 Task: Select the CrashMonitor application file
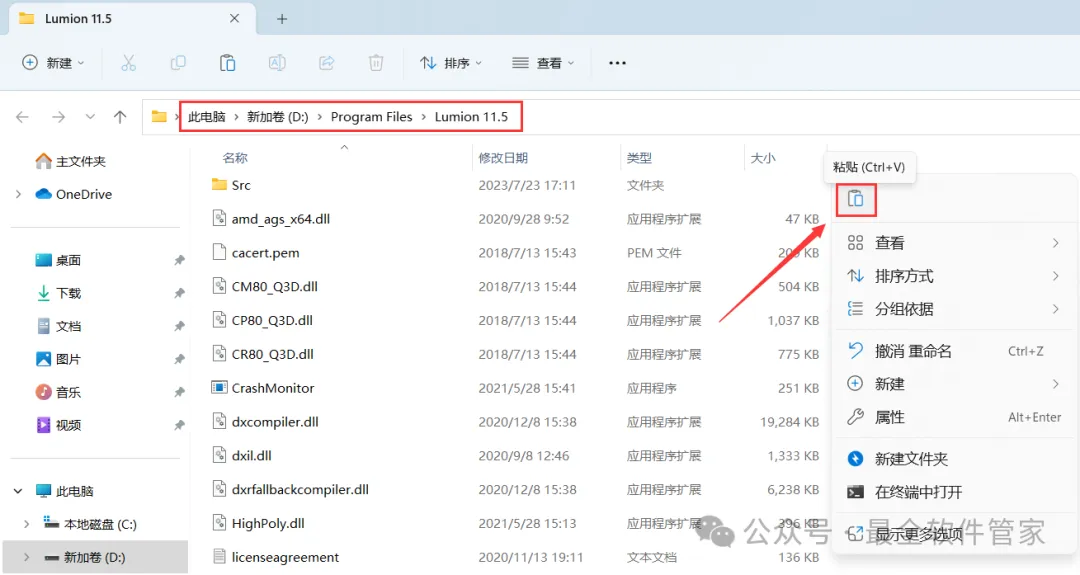[x=515, y=388]
